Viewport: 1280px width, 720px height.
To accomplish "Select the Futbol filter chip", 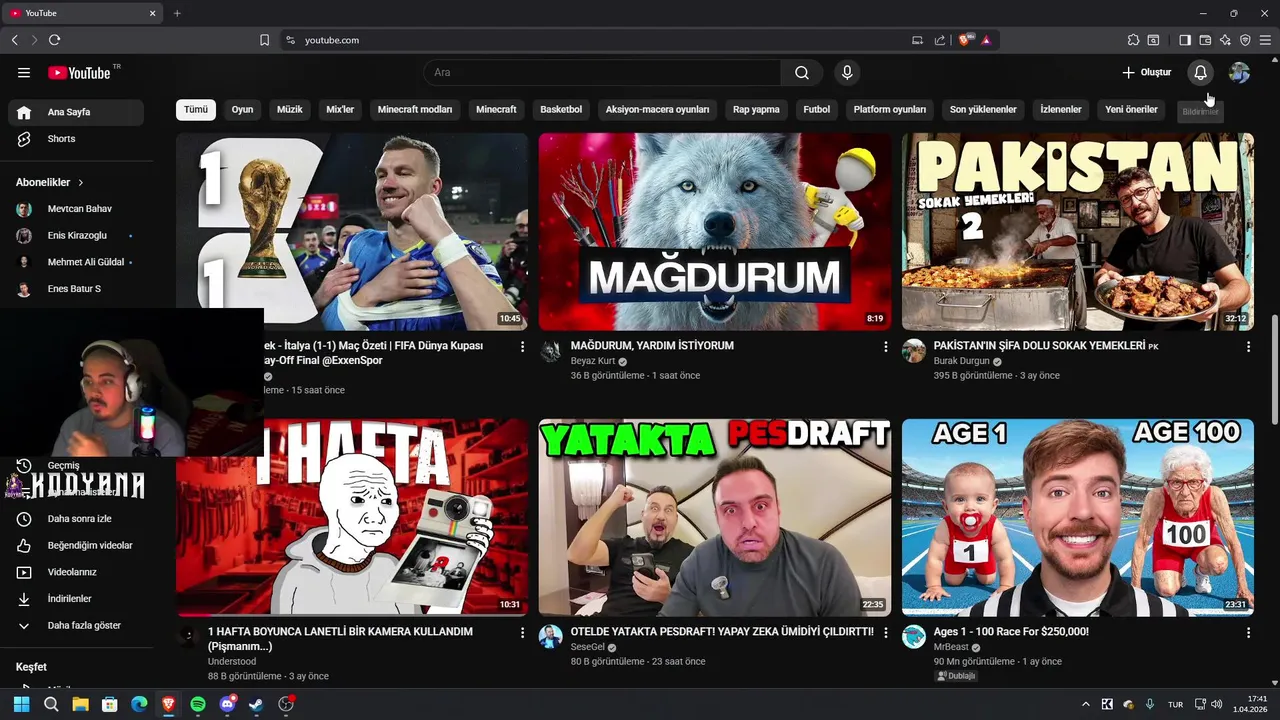I will 817,110.
